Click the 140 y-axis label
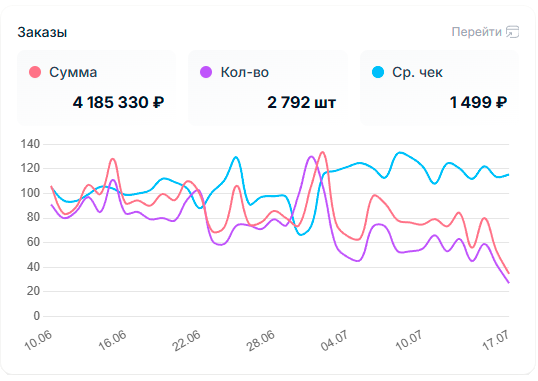 (x=30, y=144)
